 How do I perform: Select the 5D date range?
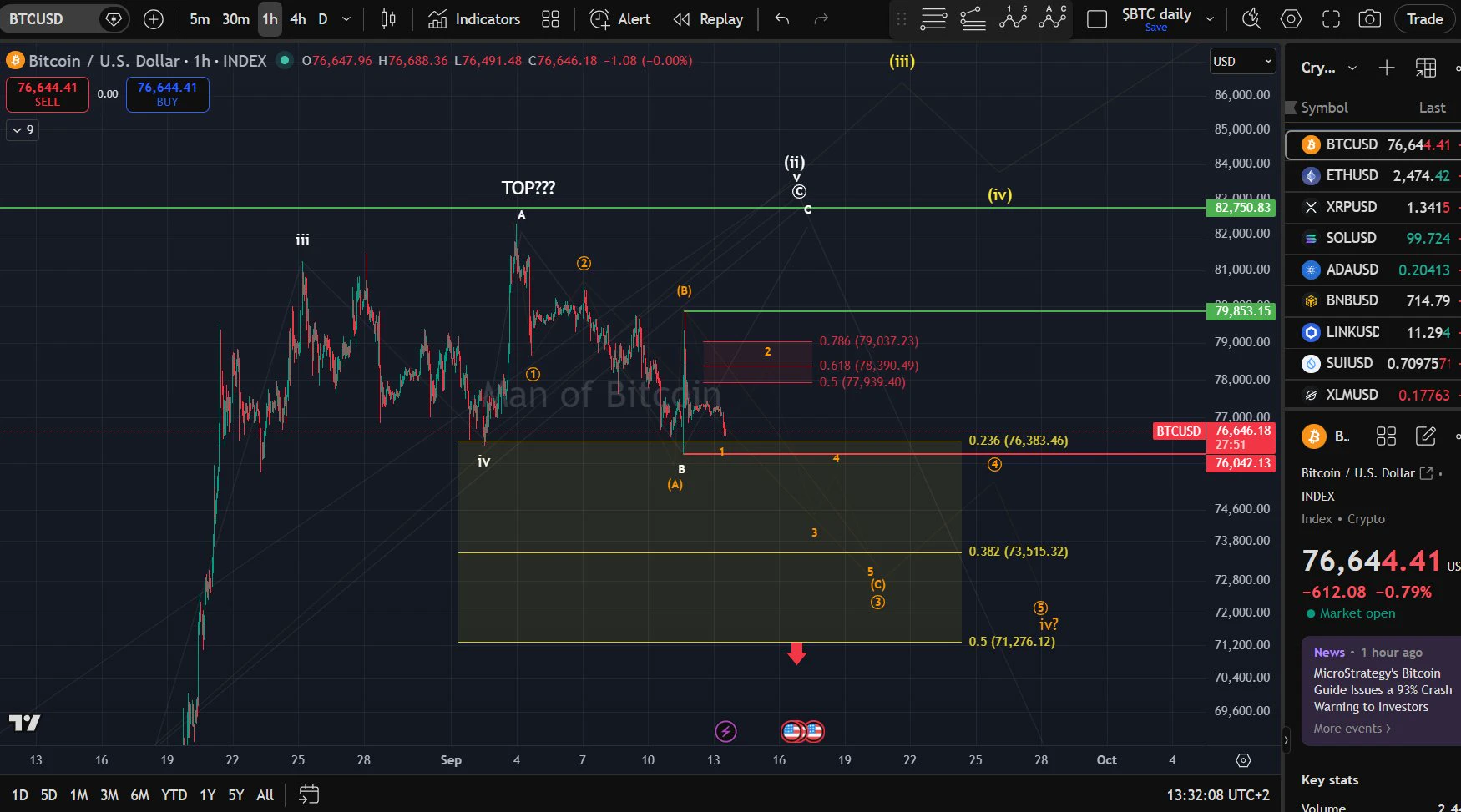click(x=49, y=795)
